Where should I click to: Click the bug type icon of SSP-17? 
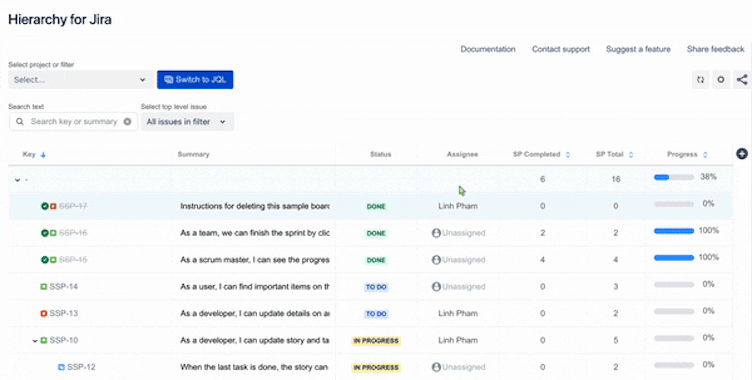(x=53, y=206)
